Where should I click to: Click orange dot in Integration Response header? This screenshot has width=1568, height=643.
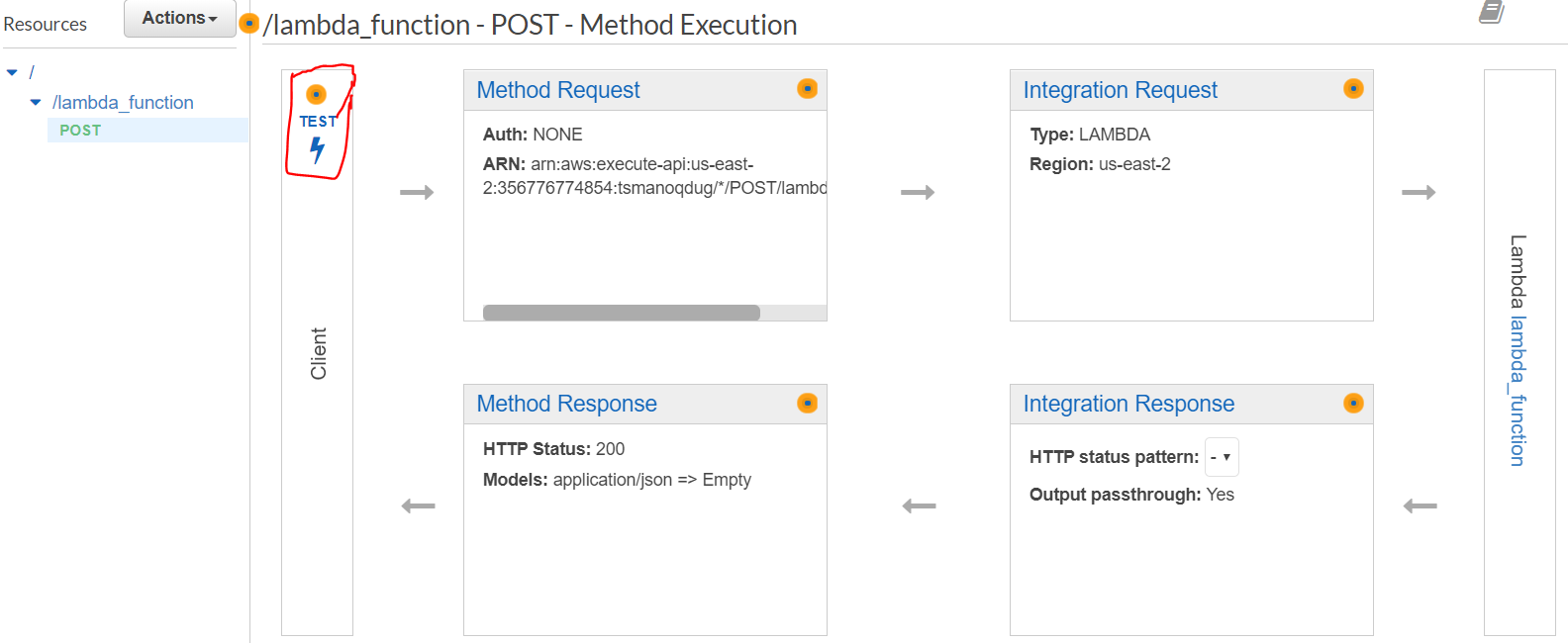tap(1353, 403)
